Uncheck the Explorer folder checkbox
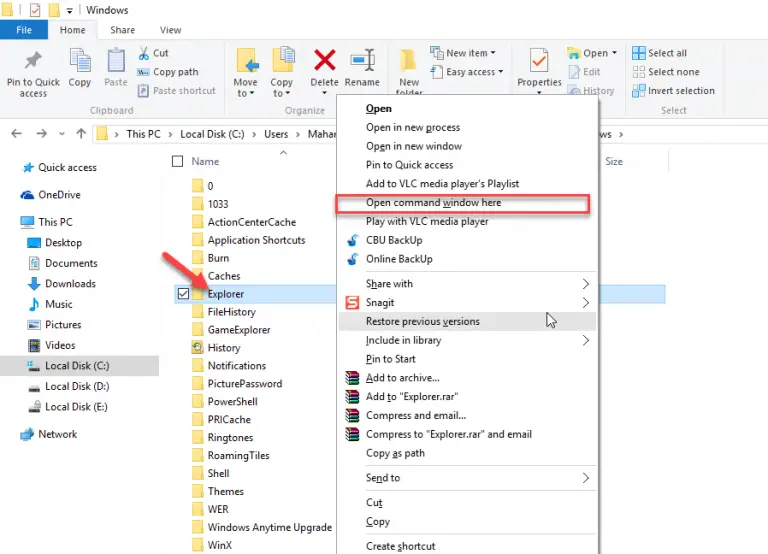 click(181, 294)
